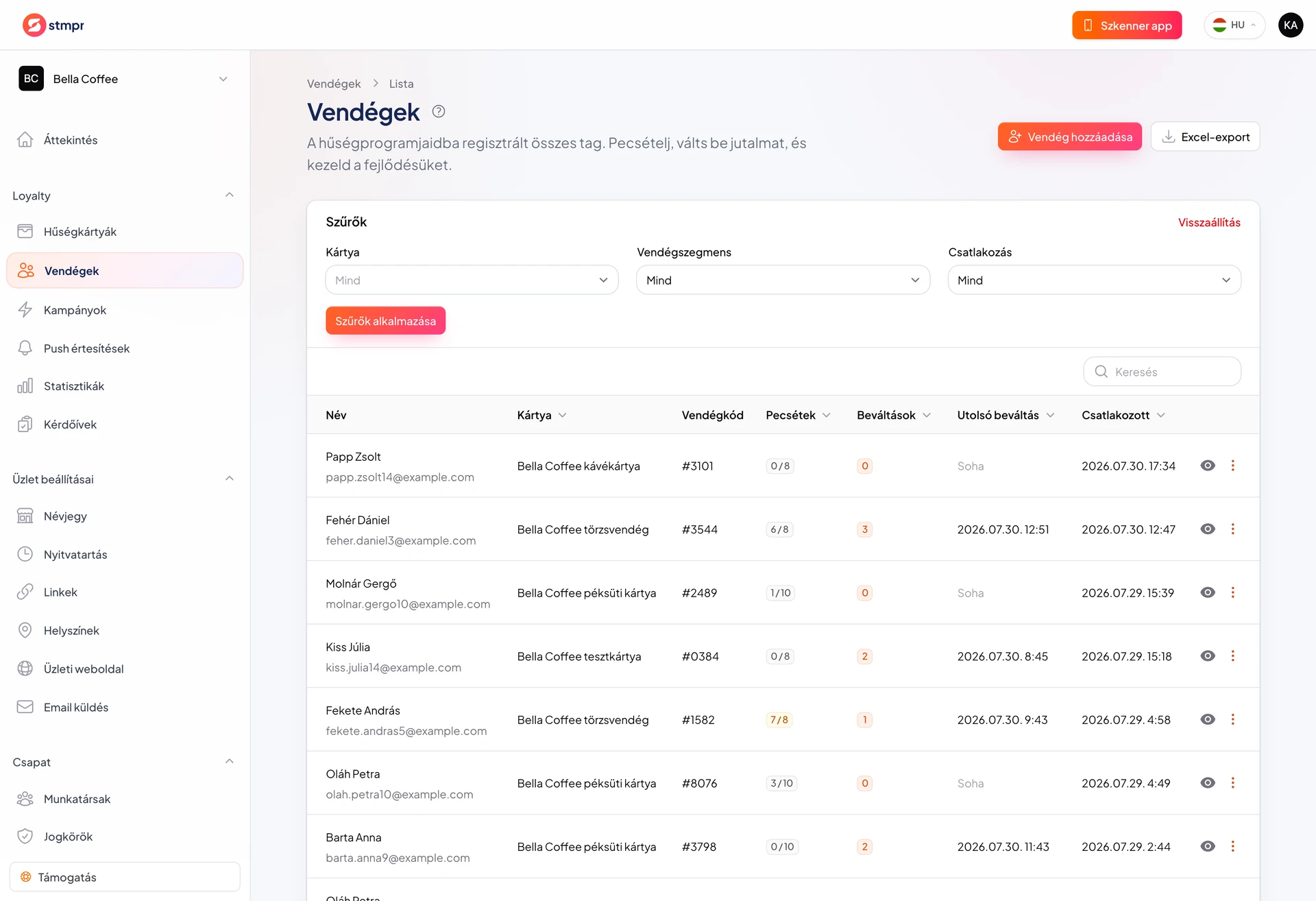
Task: Open Üzleti weboldal in sidebar
Action: coord(125,669)
